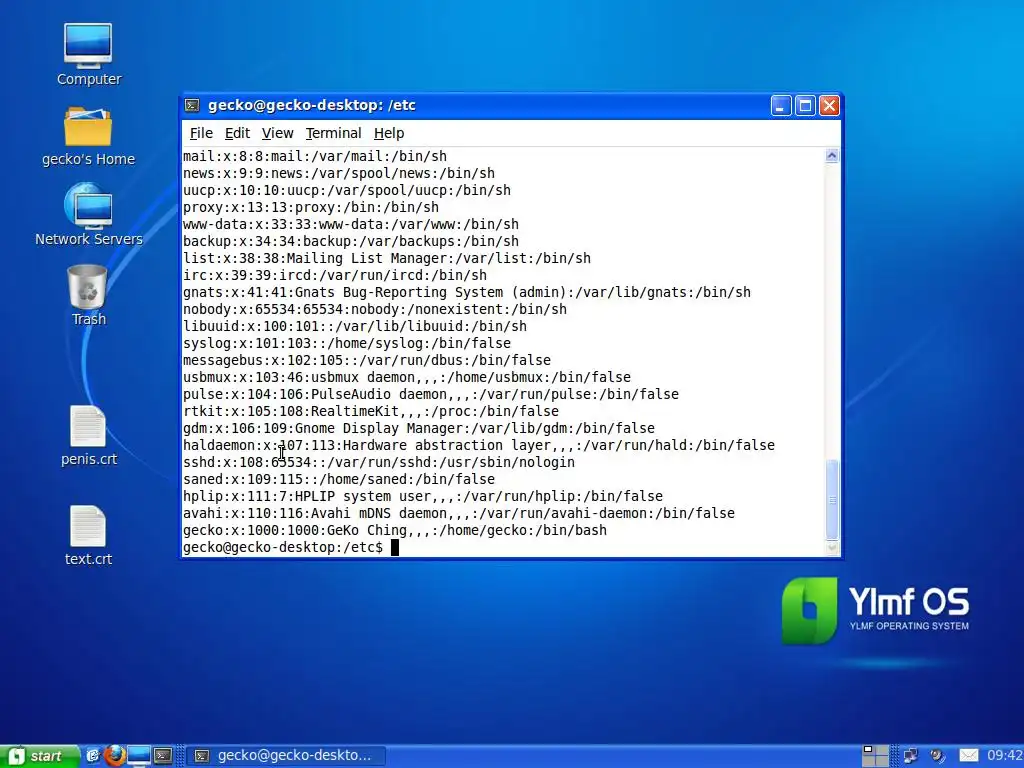The image size is (1024, 768).
Task: Launch terminal from the quick launch icon
Action: pyautogui.click(x=163, y=756)
